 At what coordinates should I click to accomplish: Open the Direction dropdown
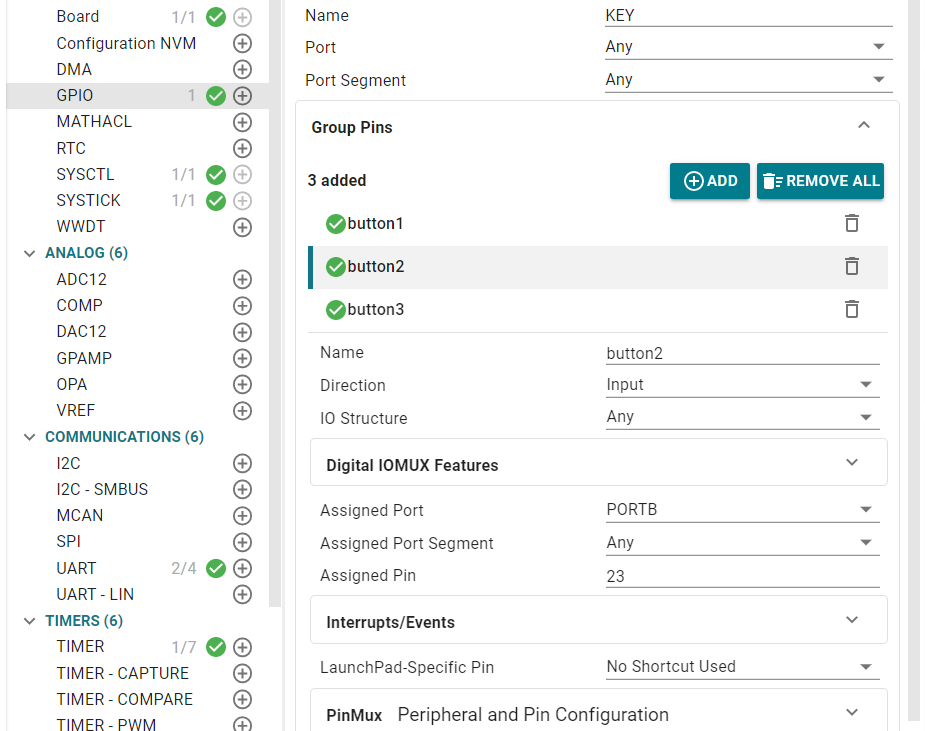(743, 385)
